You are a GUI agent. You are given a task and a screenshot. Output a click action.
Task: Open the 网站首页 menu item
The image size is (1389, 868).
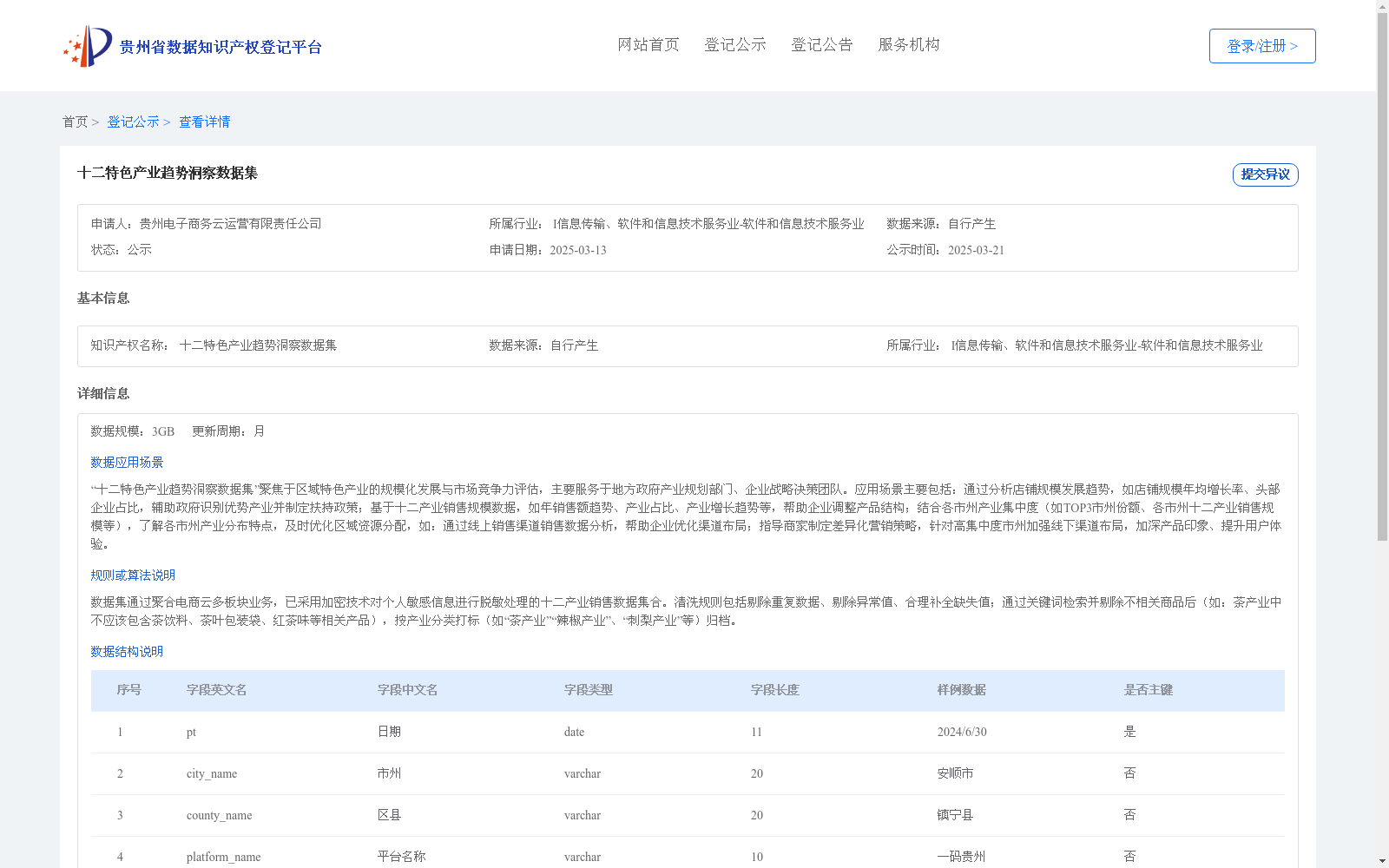click(x=648, y=45)
